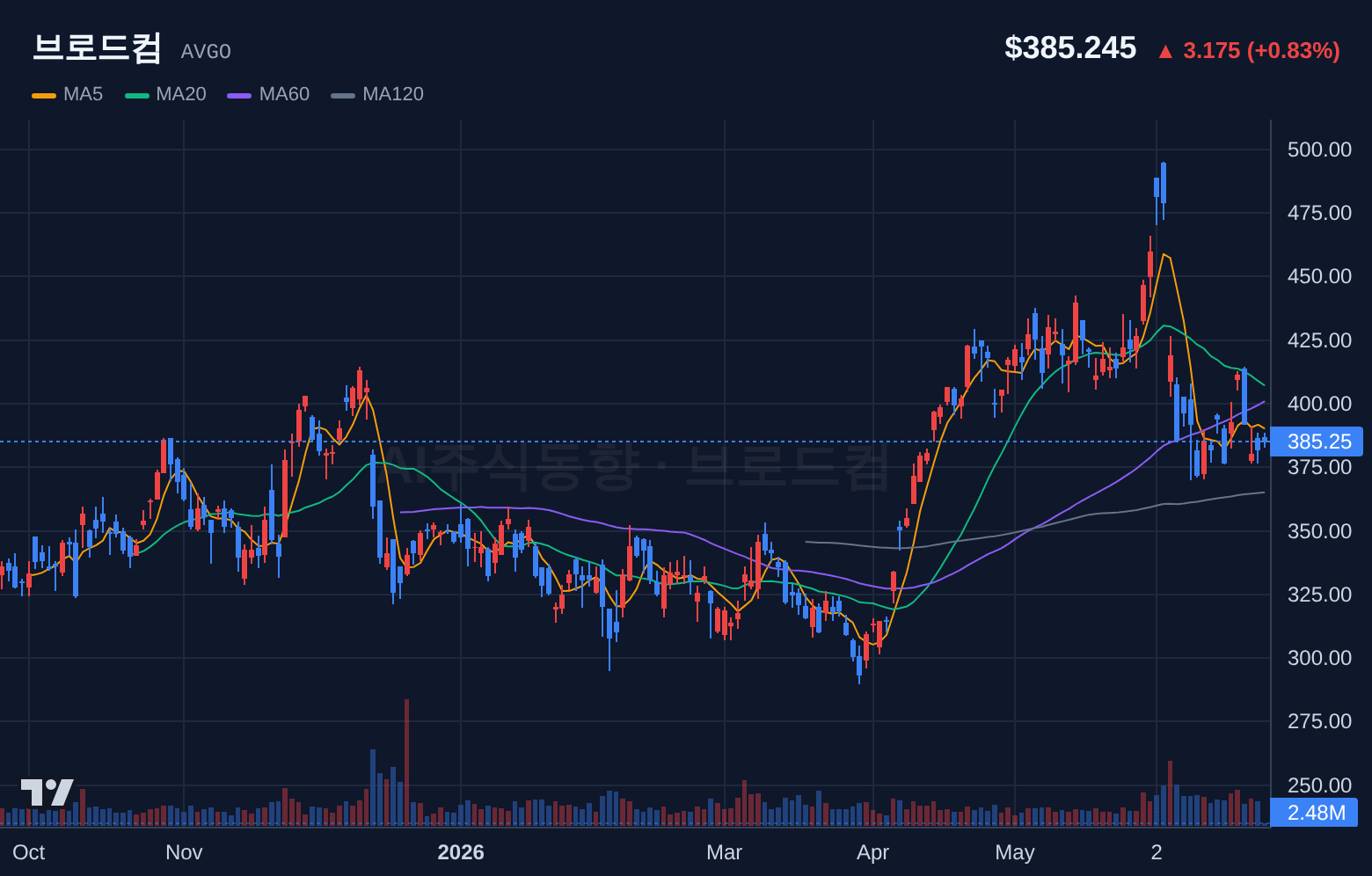Click the orange MA5 color swatch
The width and height of the screenshot is (1372, 876).
click(44, 95)
